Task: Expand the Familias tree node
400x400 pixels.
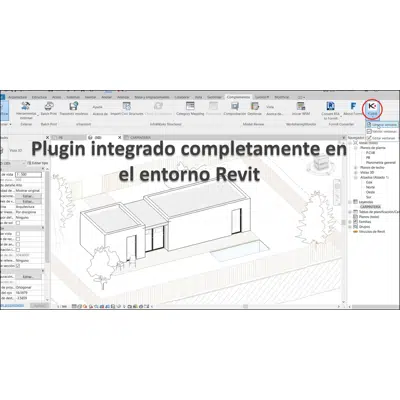Action: click(x=350, y=222)
